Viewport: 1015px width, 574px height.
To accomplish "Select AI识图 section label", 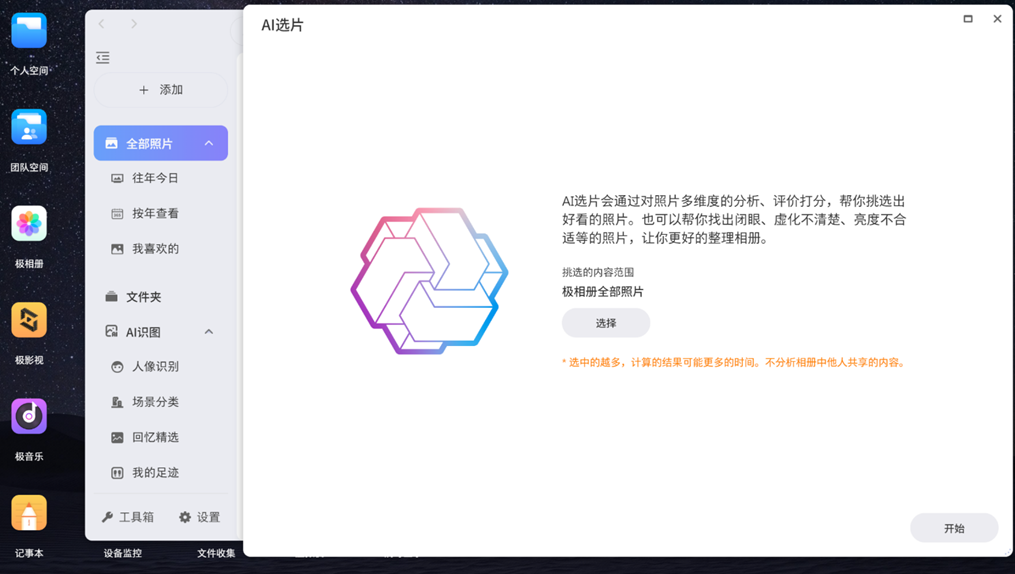I will 143,332.
